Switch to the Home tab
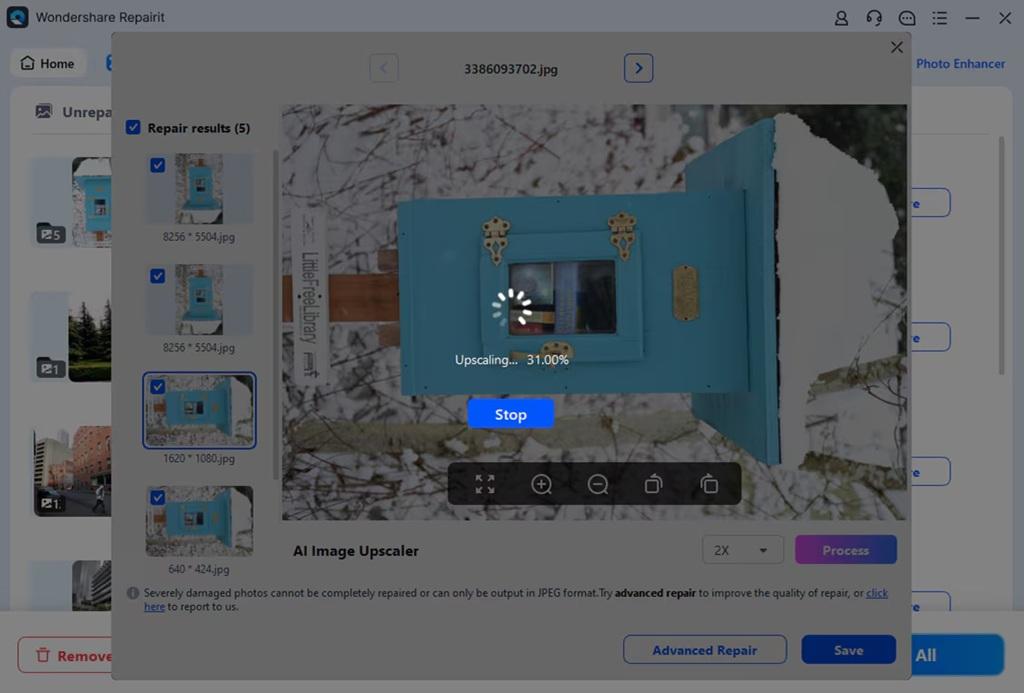 point(48,63)
